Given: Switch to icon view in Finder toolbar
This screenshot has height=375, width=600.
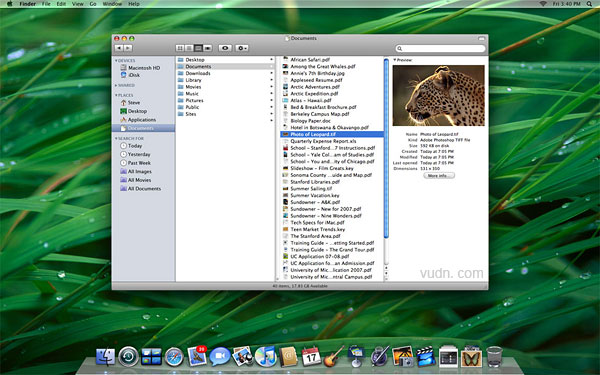Looking at the screenshot, I should tap(180, 48).
